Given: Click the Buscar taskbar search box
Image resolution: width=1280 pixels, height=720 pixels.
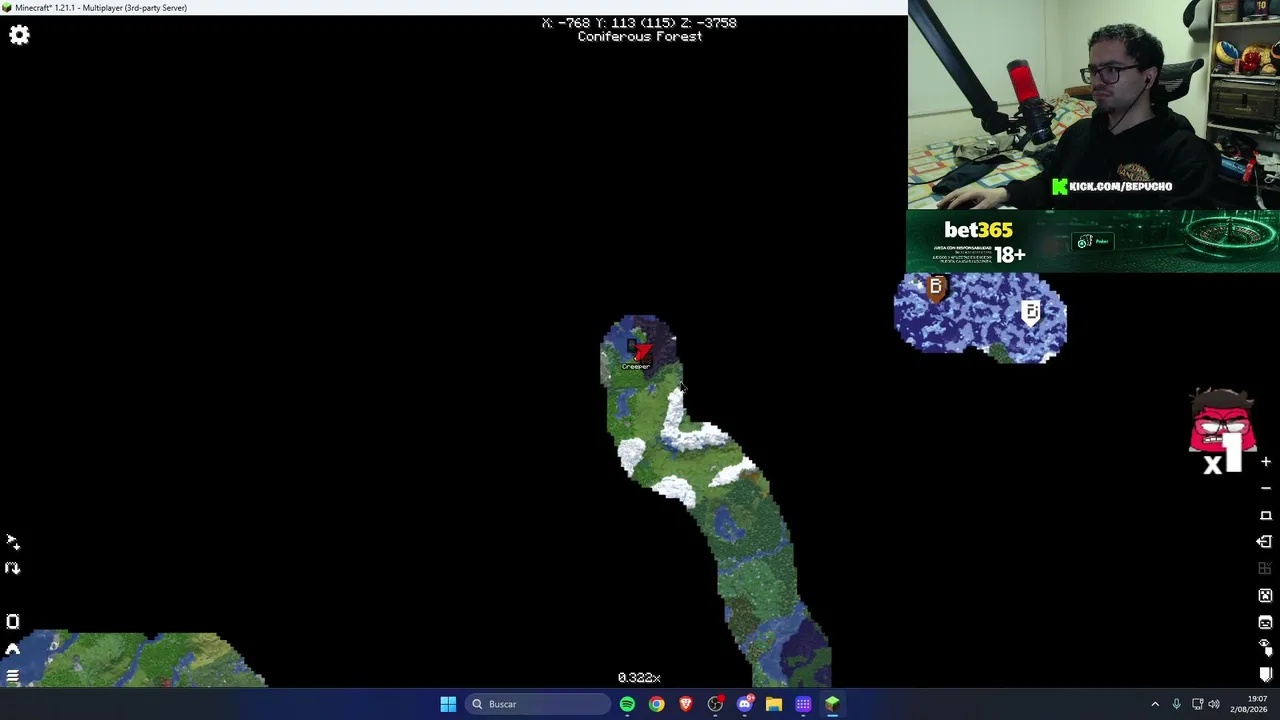Looking at the screenshot, I should coord(538,704).
